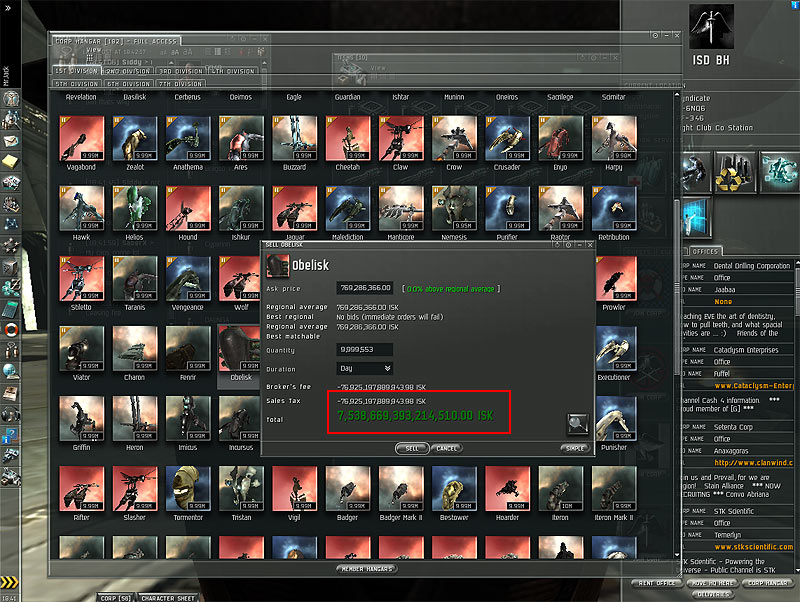Open the reprocessing plant recycling station service icon

coord(734,172)
